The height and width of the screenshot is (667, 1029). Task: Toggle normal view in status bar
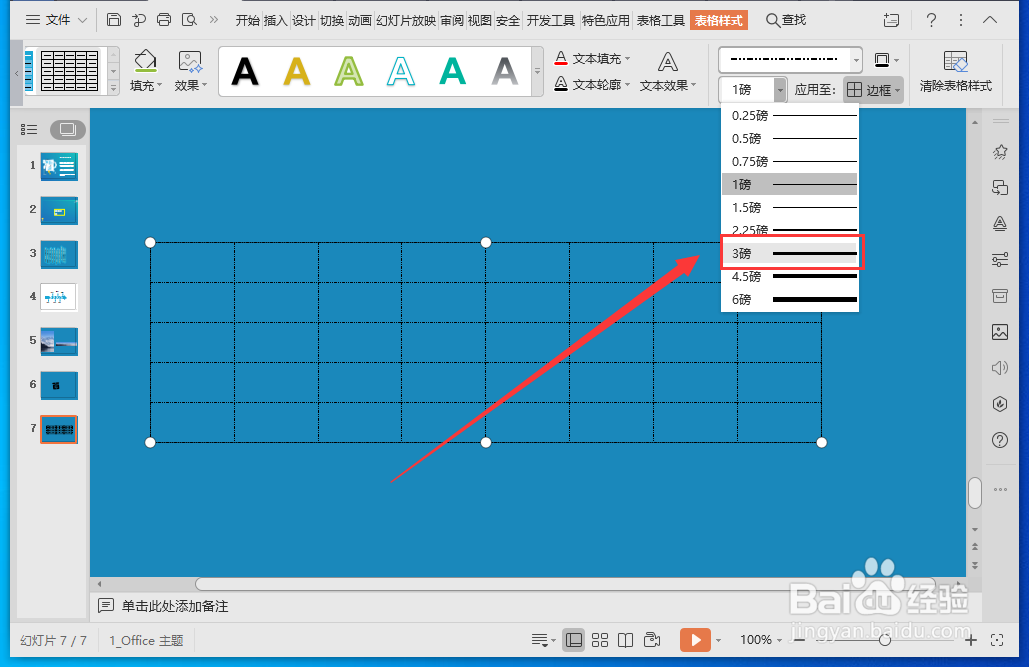point(574,639)
